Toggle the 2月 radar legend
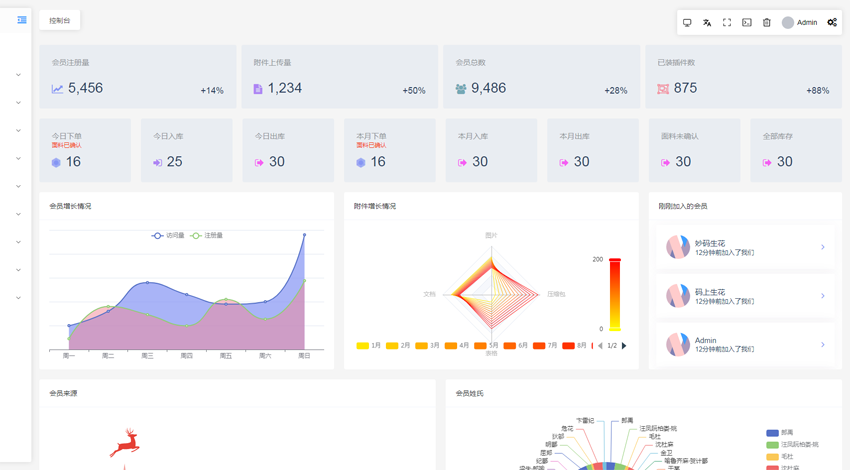Screen dimensions: 850x470 [x=398, y=345]
